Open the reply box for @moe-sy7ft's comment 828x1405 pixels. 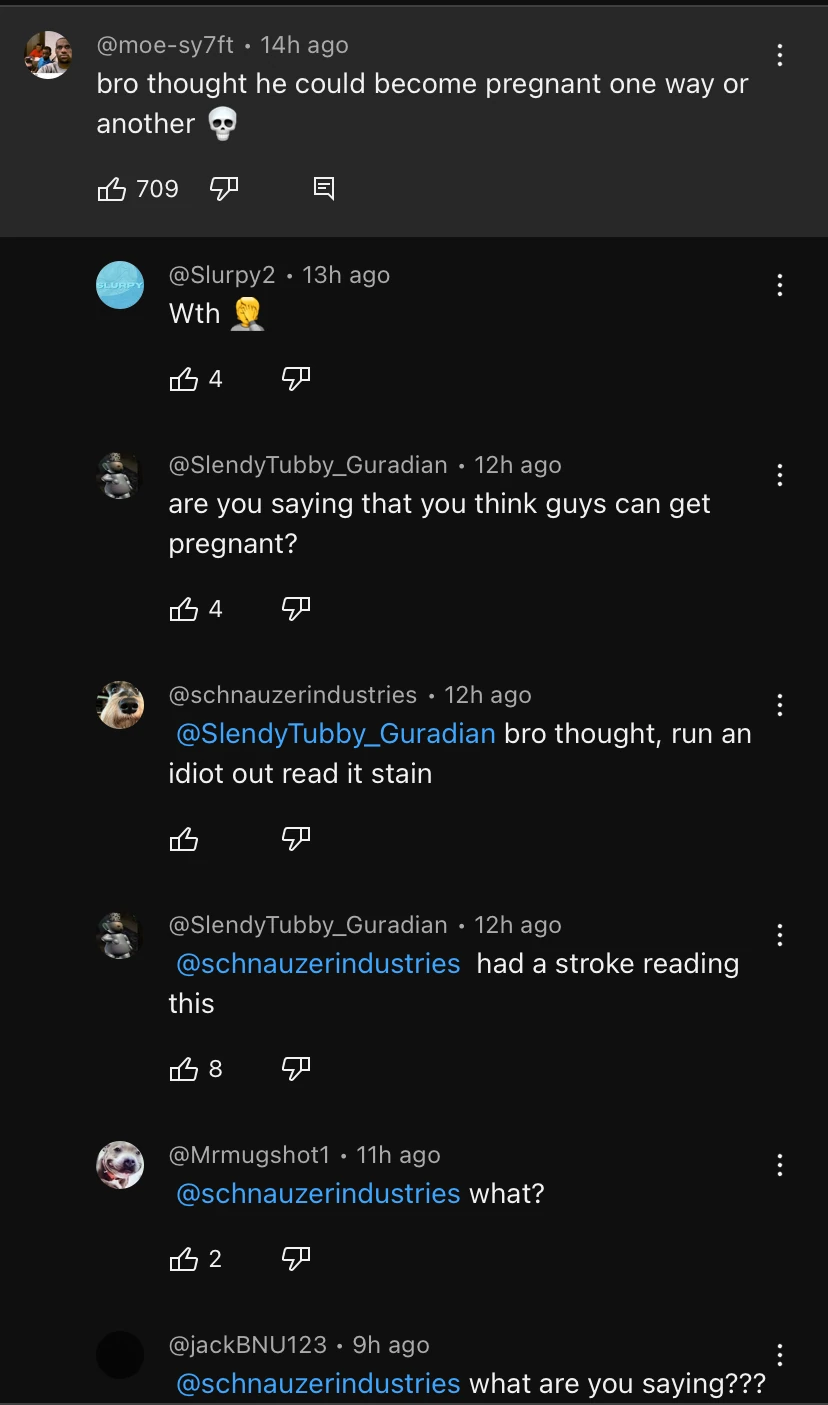[x=324, y=188]
